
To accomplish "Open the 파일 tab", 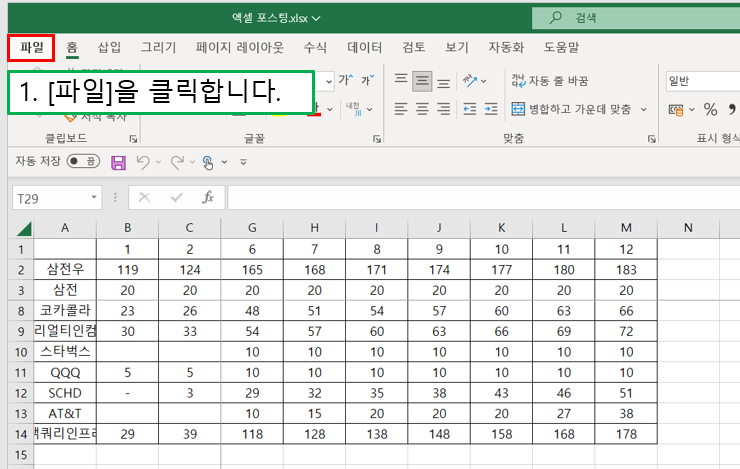I will [32, 48].
